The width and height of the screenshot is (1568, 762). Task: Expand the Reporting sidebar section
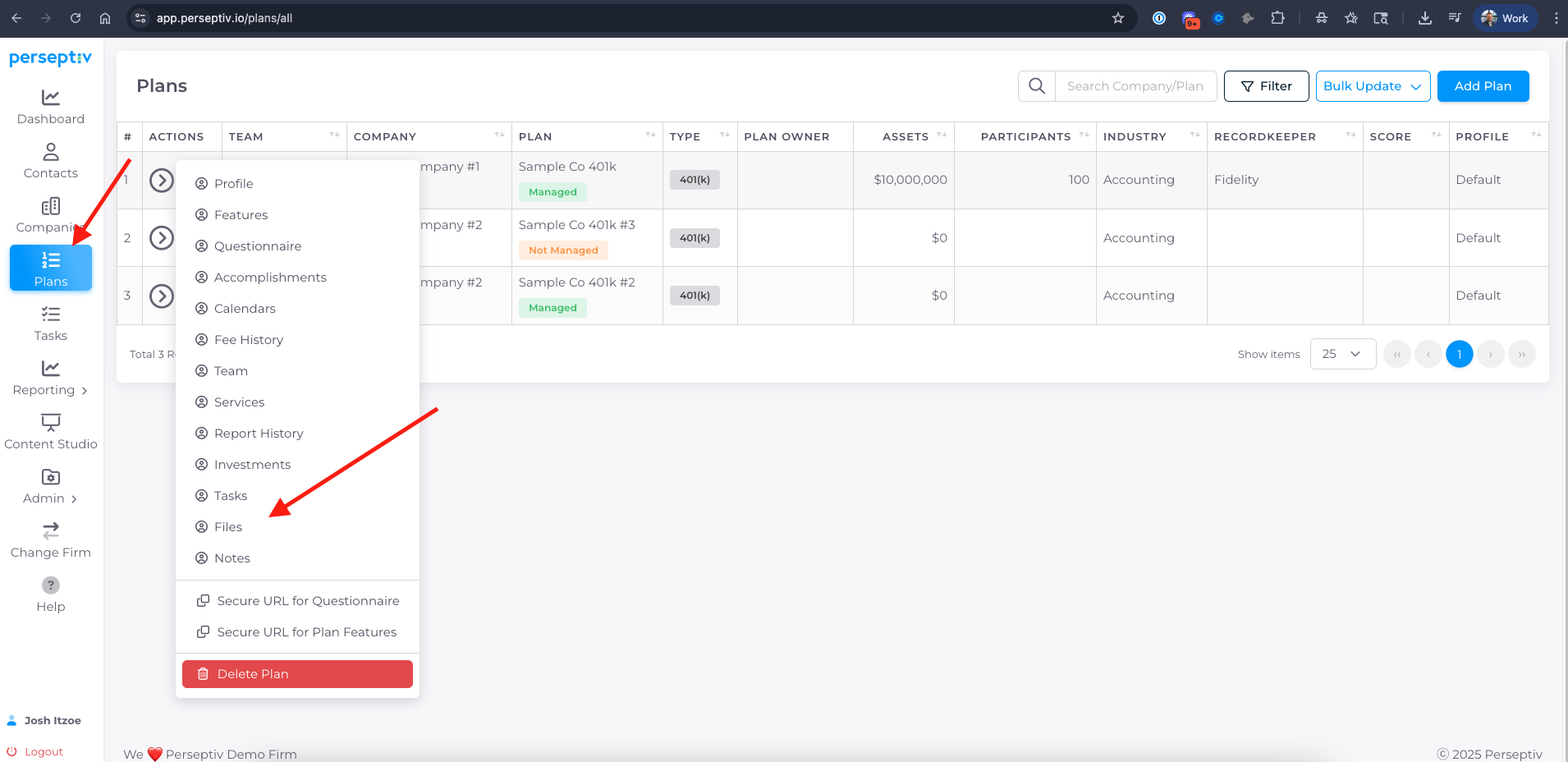tap(51, 379)
